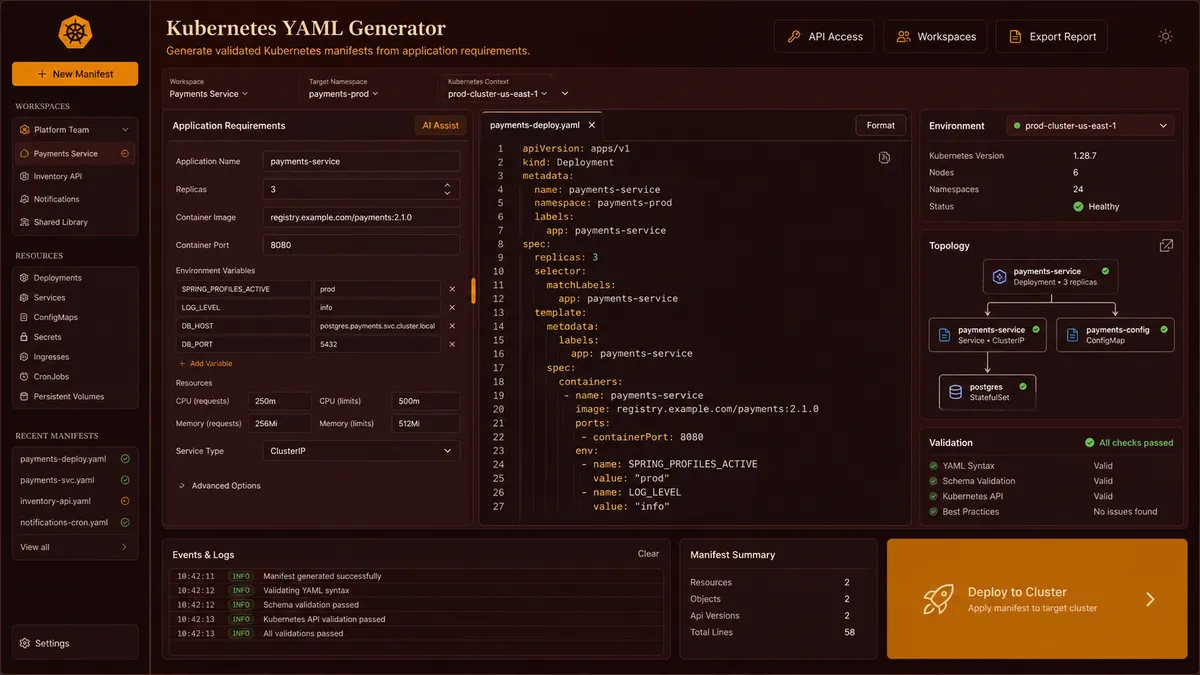Click the Payments Service status indicator
The height and width of the screenshot is (675, 1200).
(x=125, y=154)
